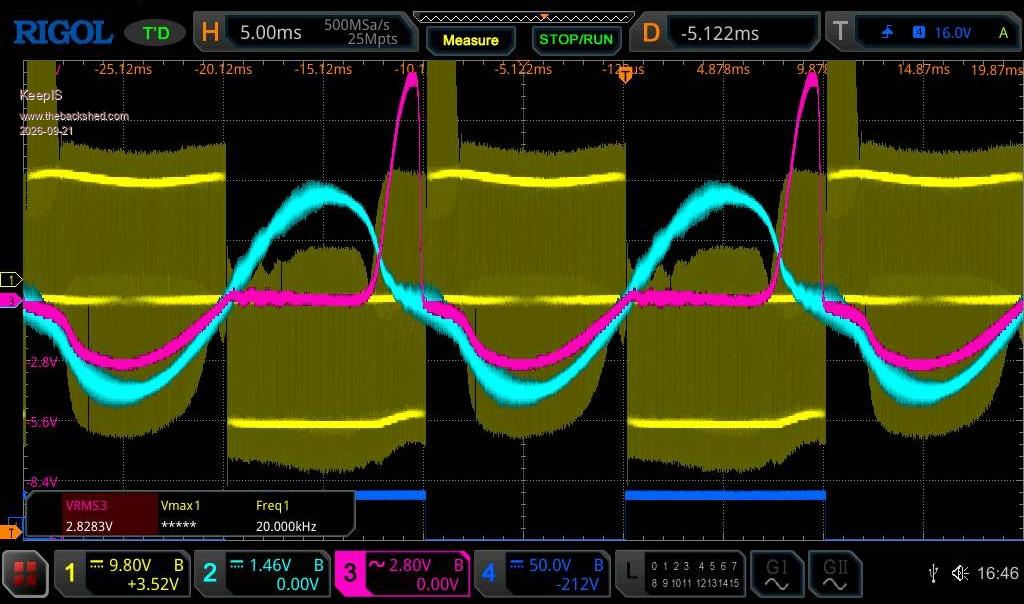Screen dimensions: 1024x604
Task: Select channel 3 tab at 2.80V
Action: click(x=402, y=573)
